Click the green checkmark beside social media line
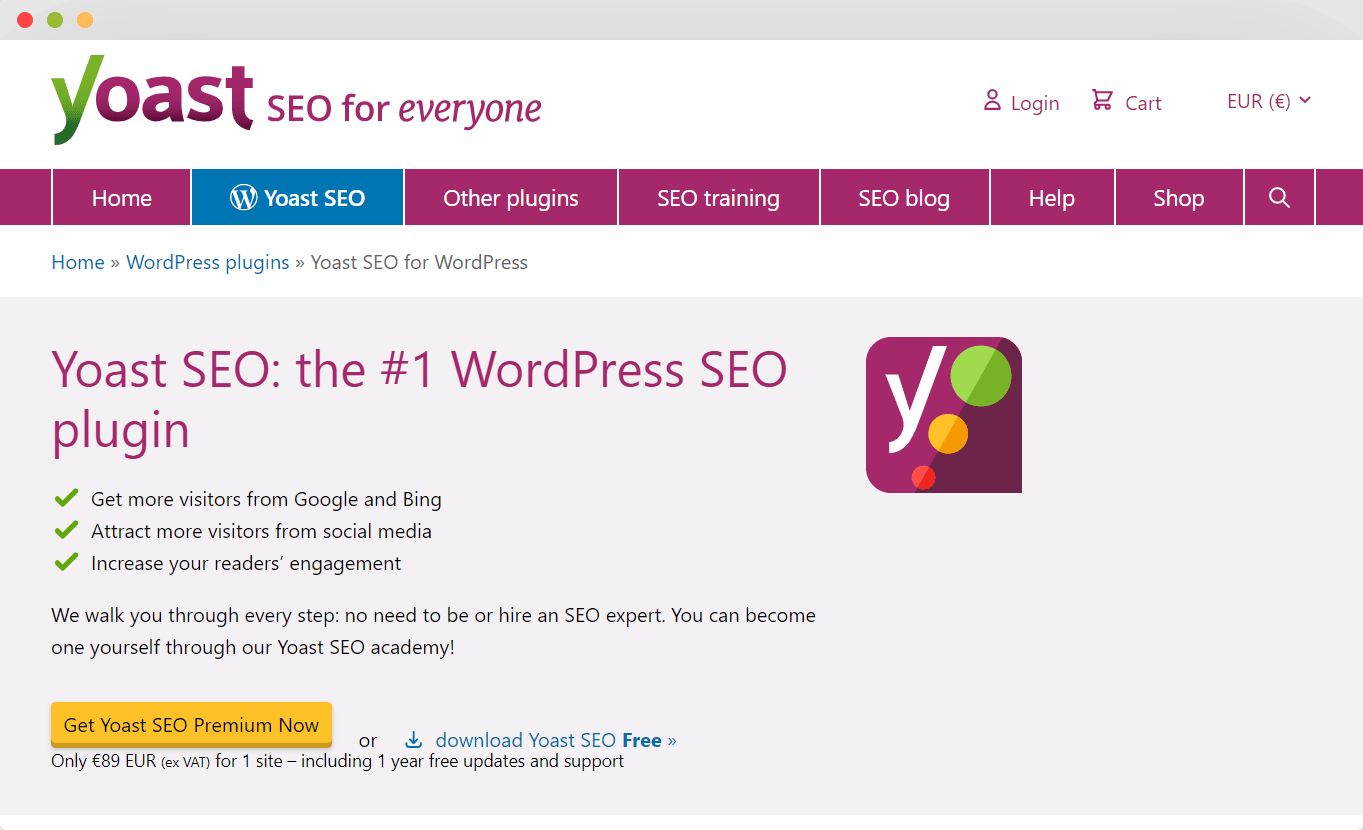The image size is (1363, 830). point(66,529)
